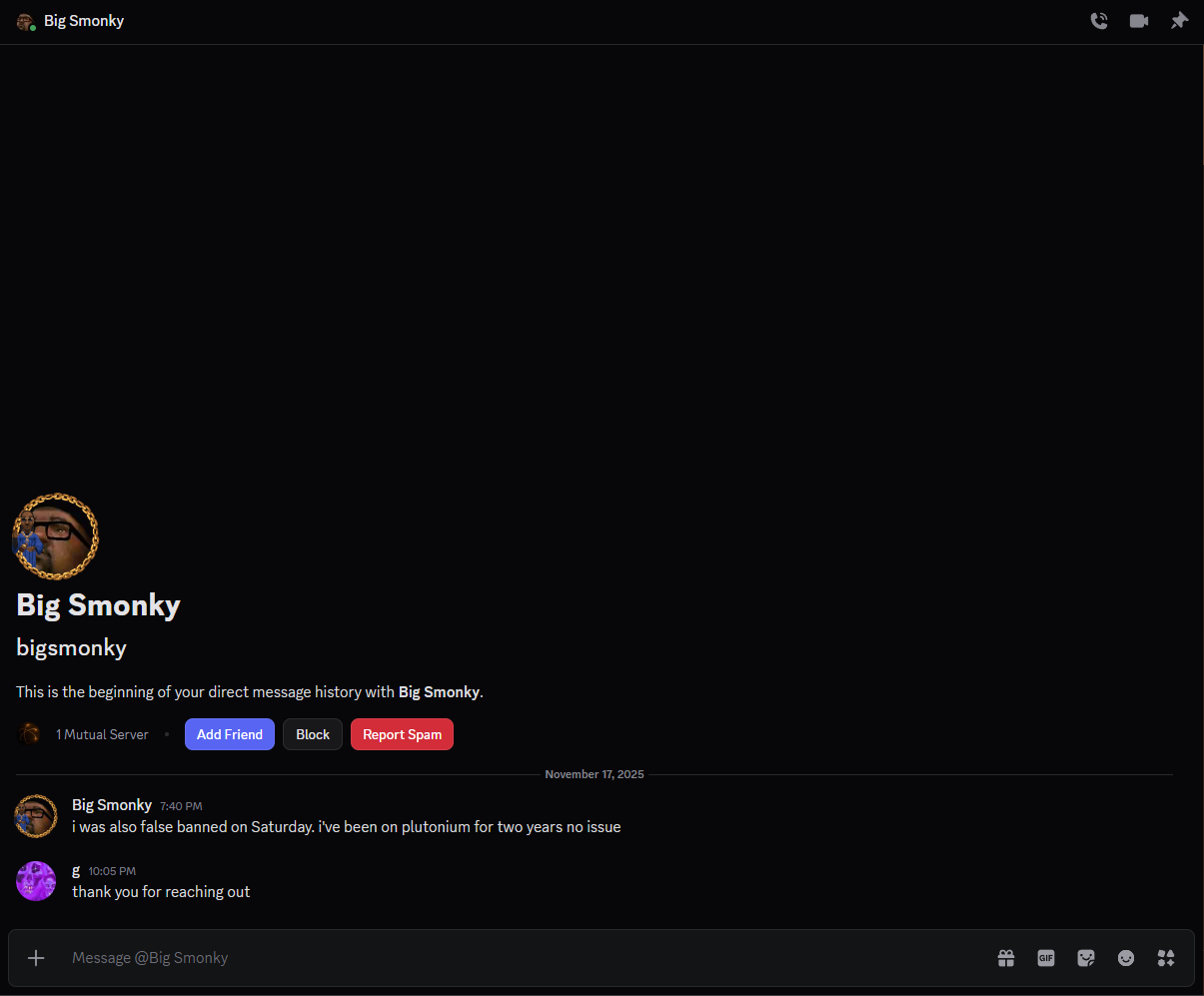Image resolution: width=1204 pixels, height=996 pixels.
Task: Block Big Smonky
Action: [x=312, y=733]
